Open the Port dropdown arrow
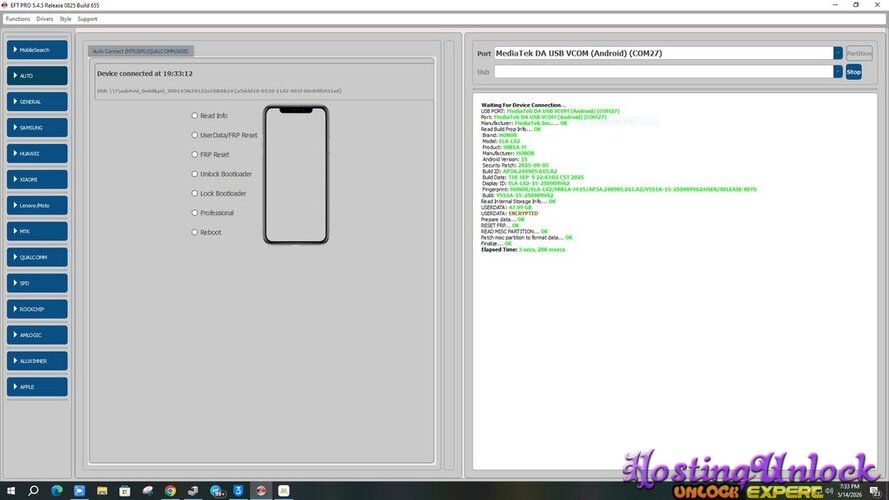Viewport: 889px width, 500px height. pyautogui.click(x=838, y=53)
